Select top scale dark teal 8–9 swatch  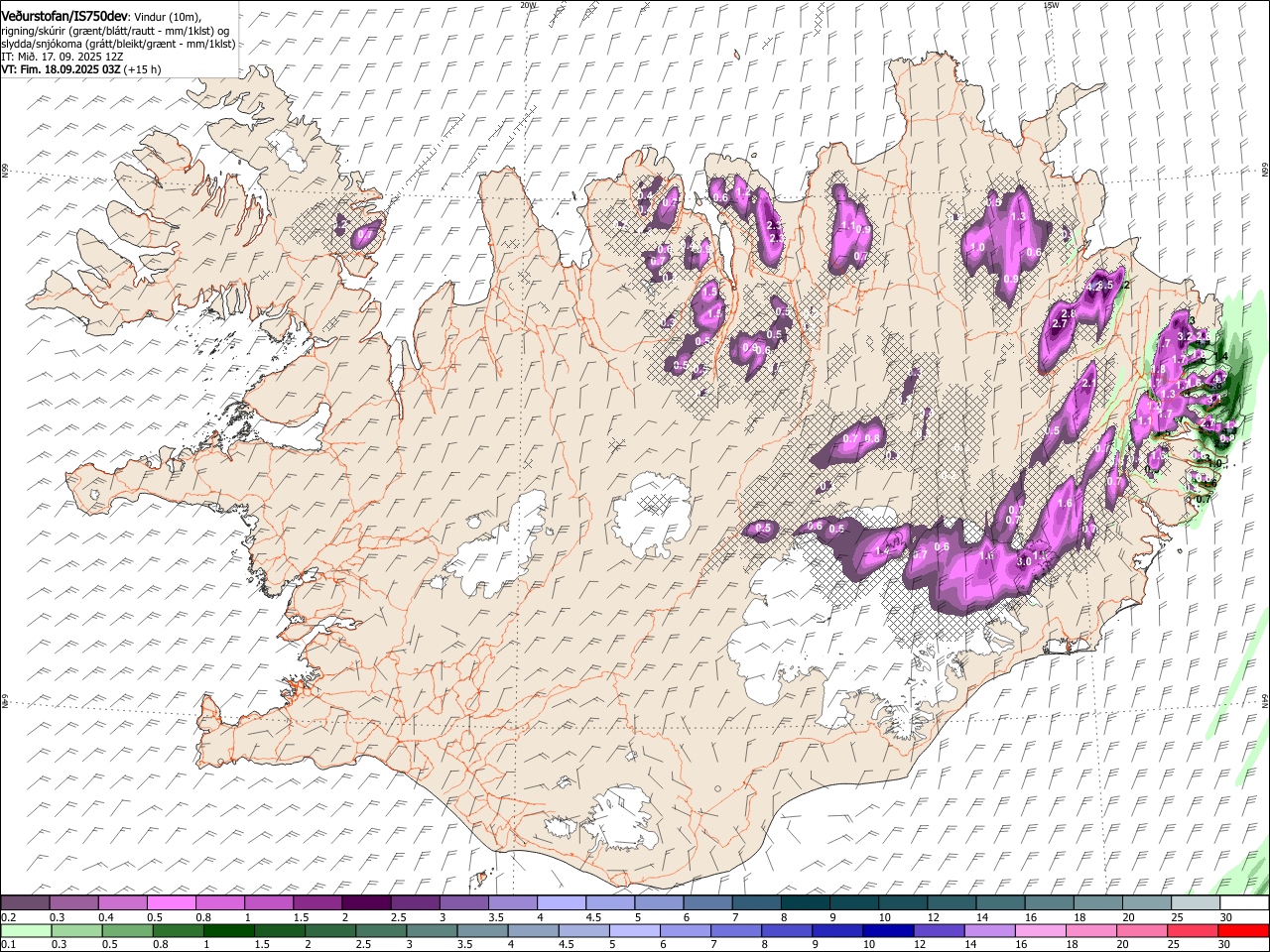coord(806,903)
